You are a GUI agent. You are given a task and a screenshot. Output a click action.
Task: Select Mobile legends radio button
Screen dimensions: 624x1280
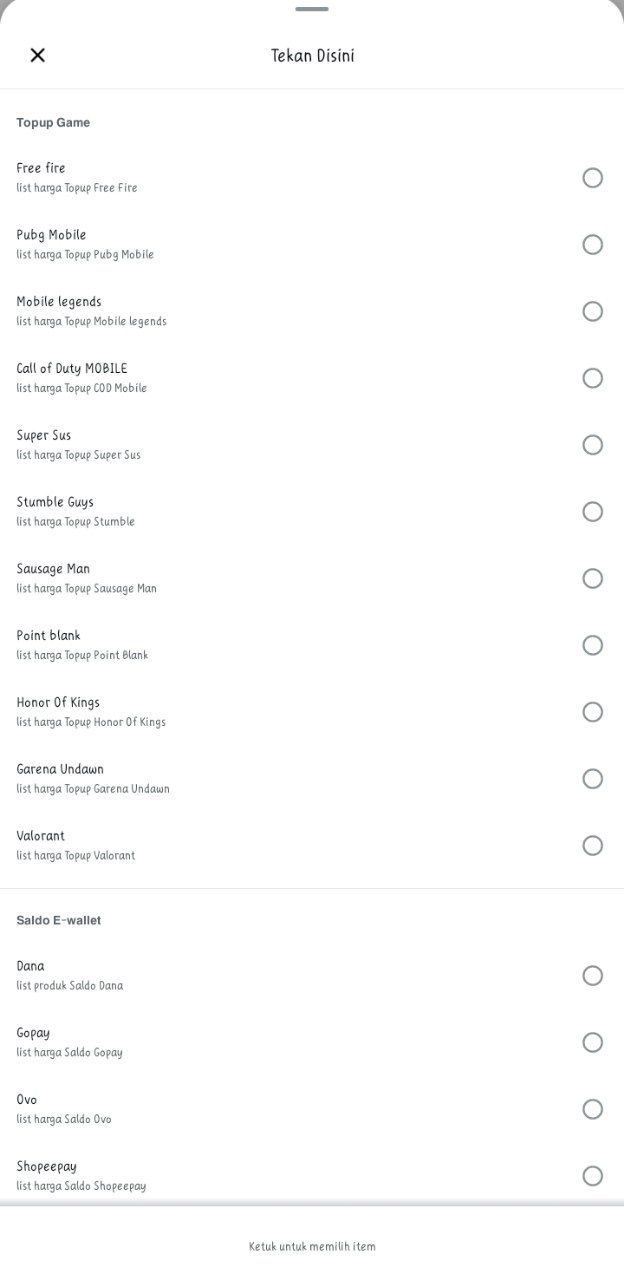(592, 311)
